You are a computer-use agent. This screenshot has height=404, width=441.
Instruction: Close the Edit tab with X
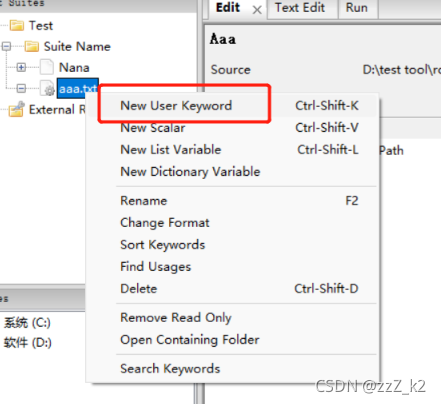[x=257, y=10]
